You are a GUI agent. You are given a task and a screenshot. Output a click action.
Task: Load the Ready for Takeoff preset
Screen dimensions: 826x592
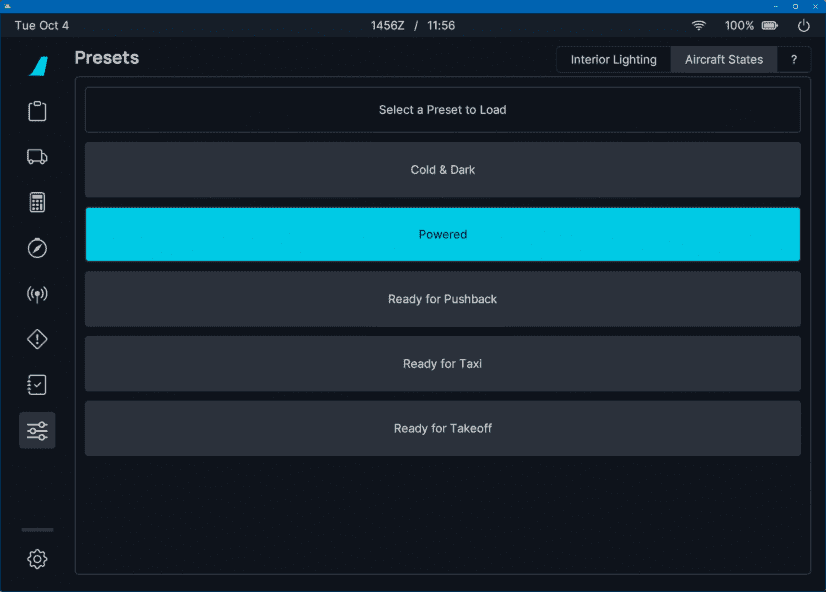click(442, 428)
